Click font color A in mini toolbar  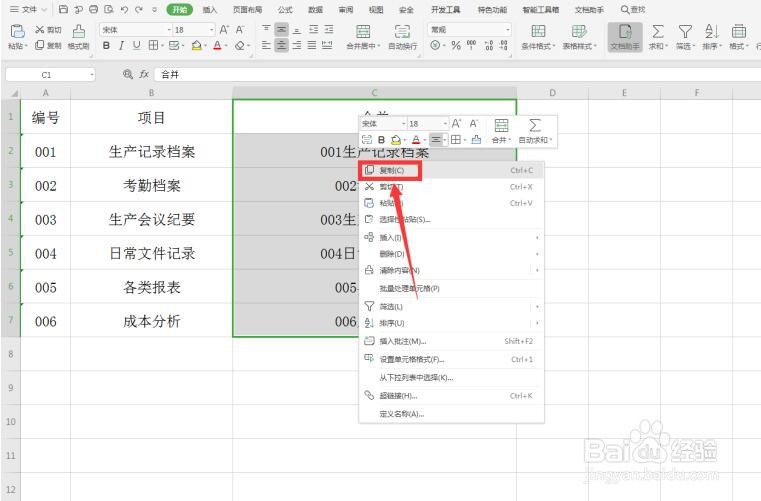(x=416, y=140)
